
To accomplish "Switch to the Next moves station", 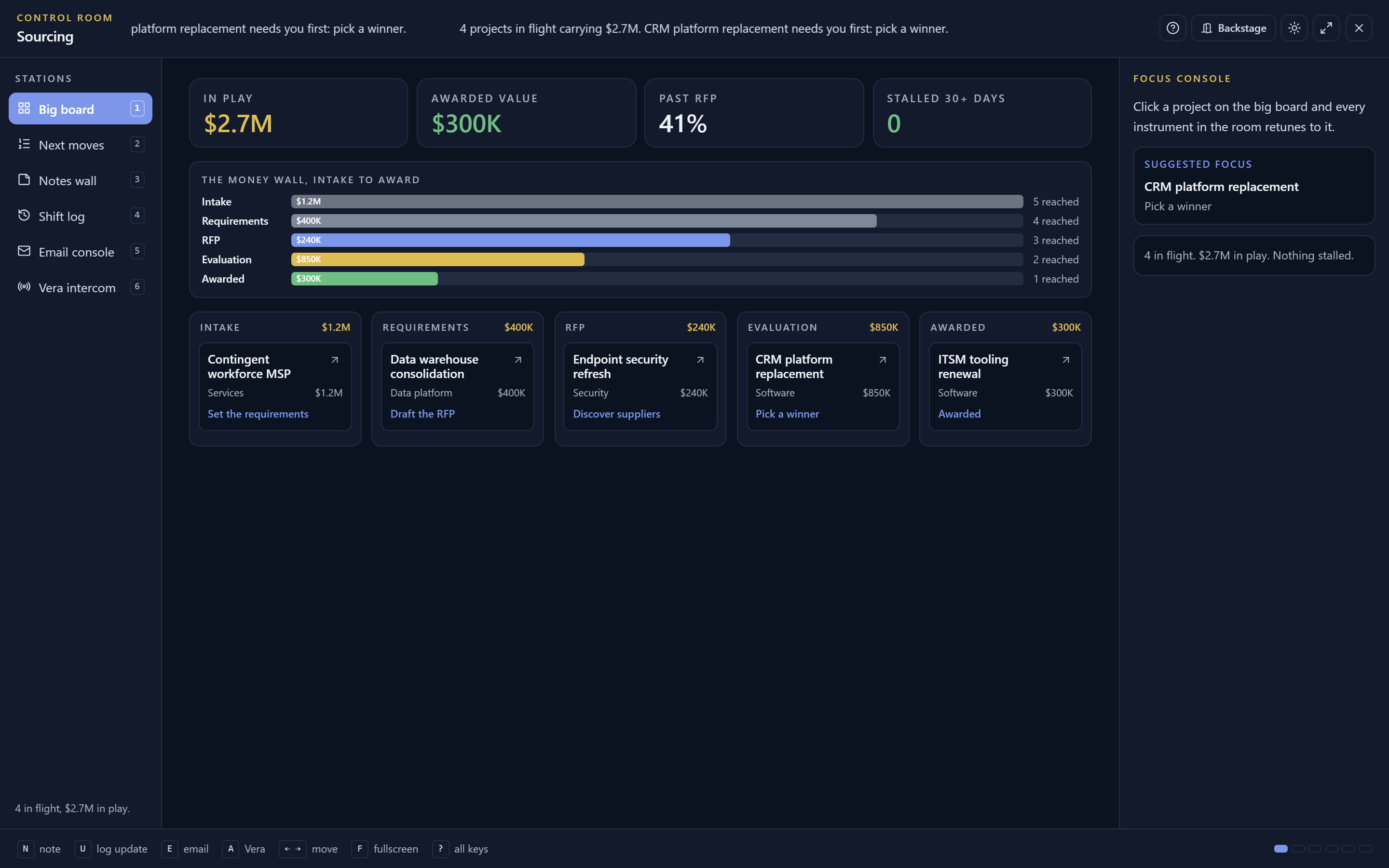I will pyautogui.click(x=81, y=145).
